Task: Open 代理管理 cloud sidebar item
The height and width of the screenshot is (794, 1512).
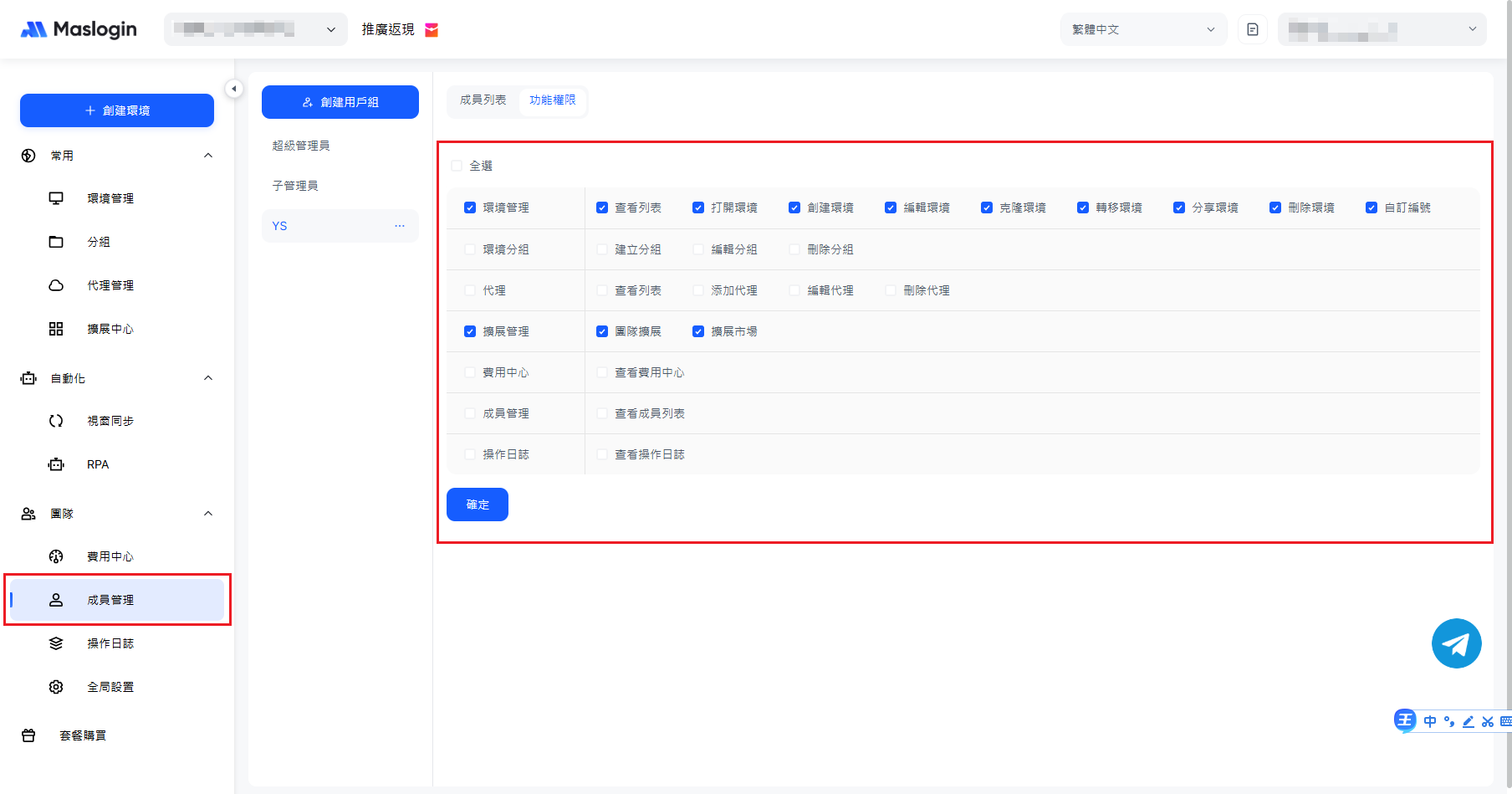Action: click(110, 285)
